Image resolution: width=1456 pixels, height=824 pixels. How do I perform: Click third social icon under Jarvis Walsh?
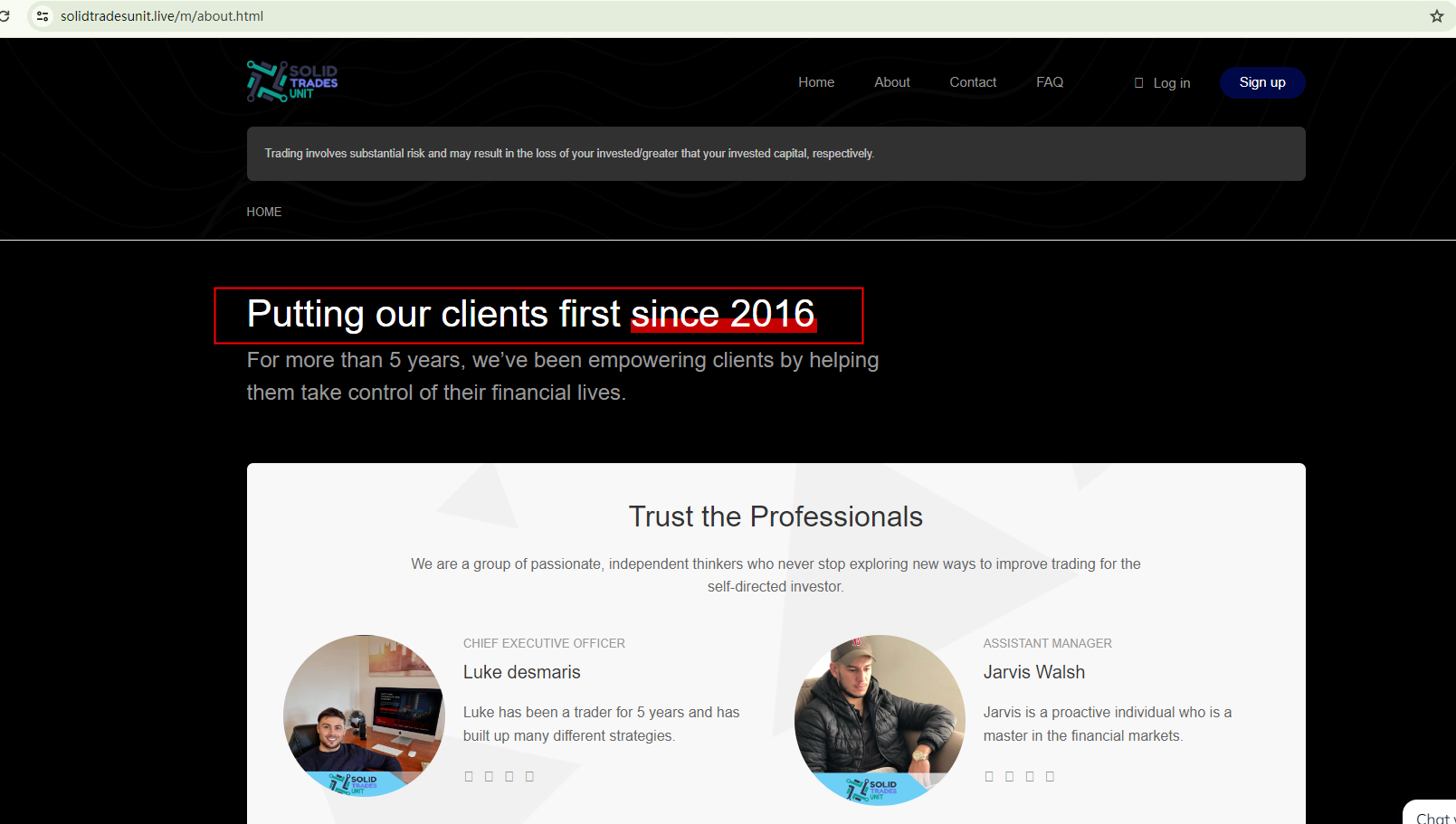[1030, 776]
